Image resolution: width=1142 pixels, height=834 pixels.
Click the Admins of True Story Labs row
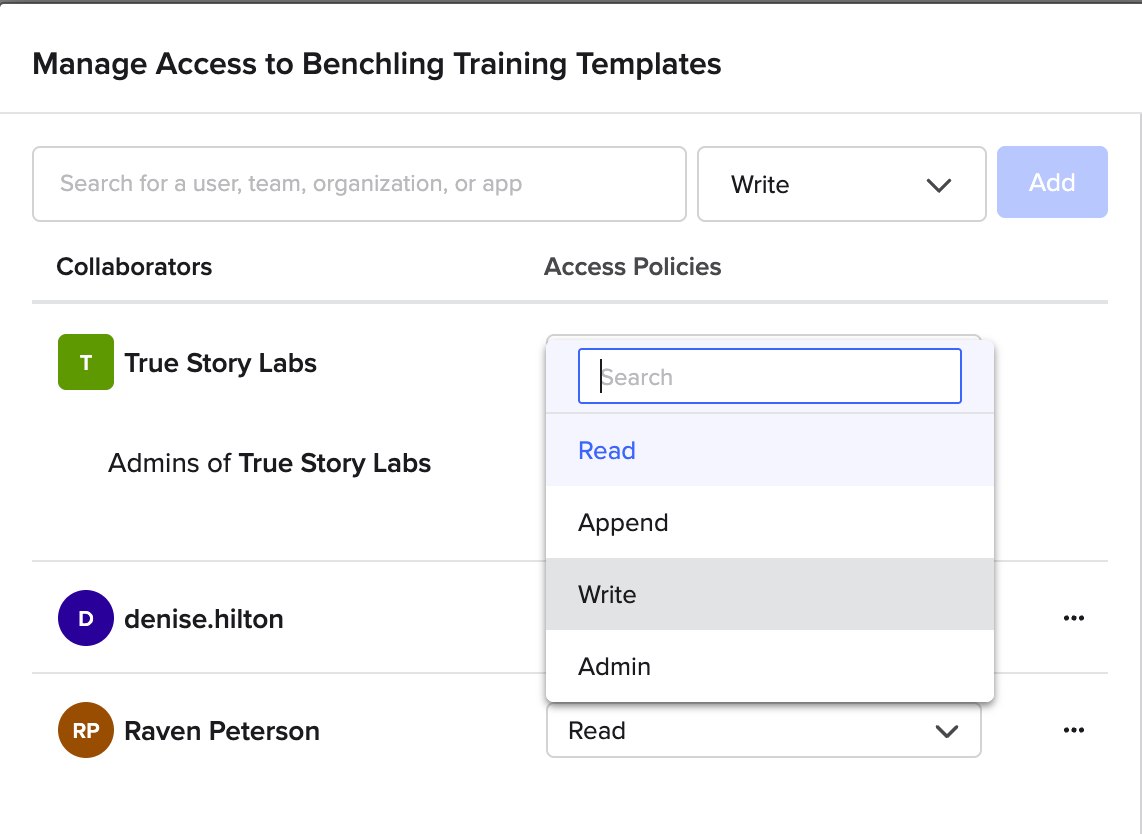pyautogui.click(x=269, y=464)
